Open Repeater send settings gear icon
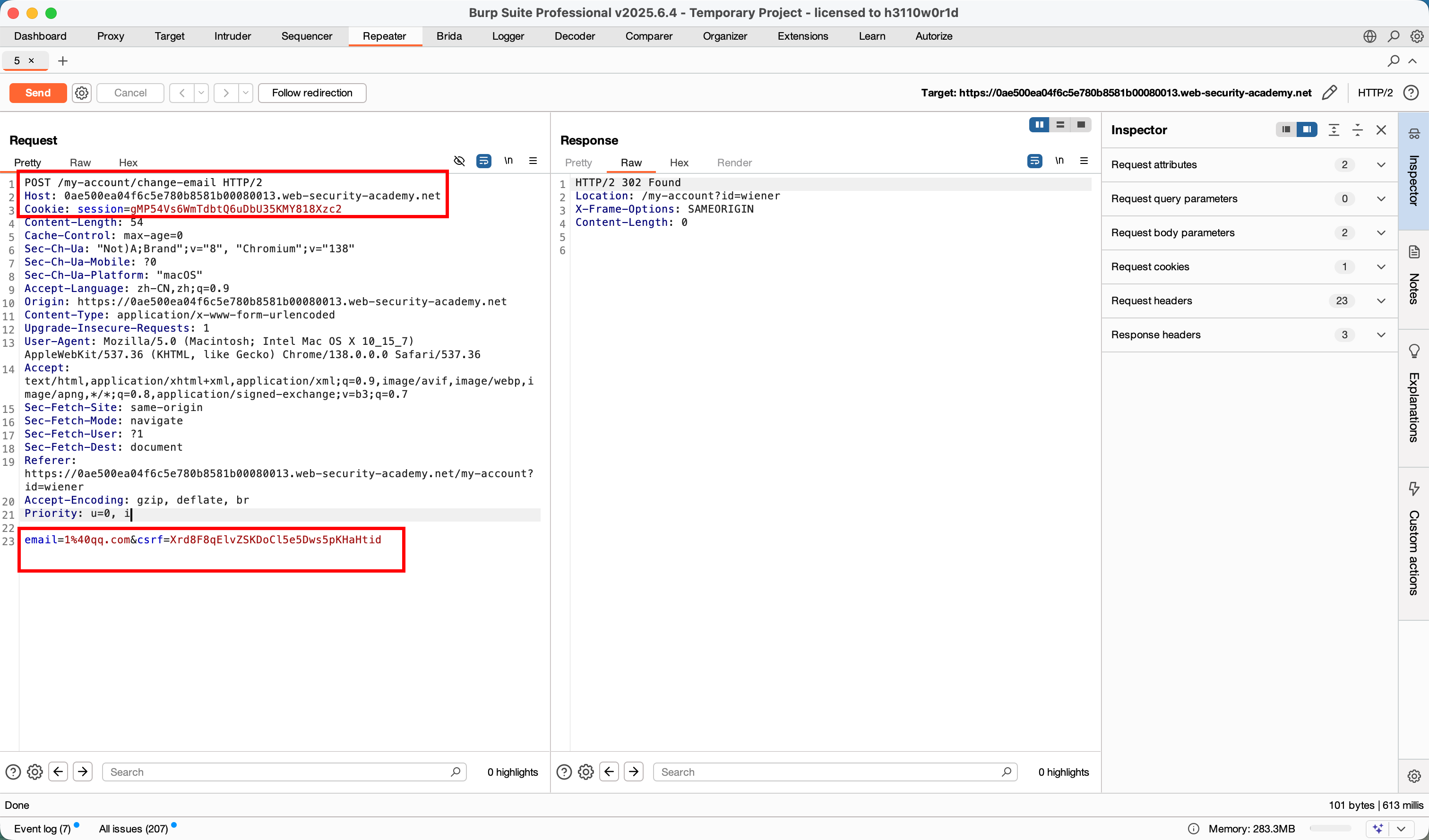 (x=82, y=93)
